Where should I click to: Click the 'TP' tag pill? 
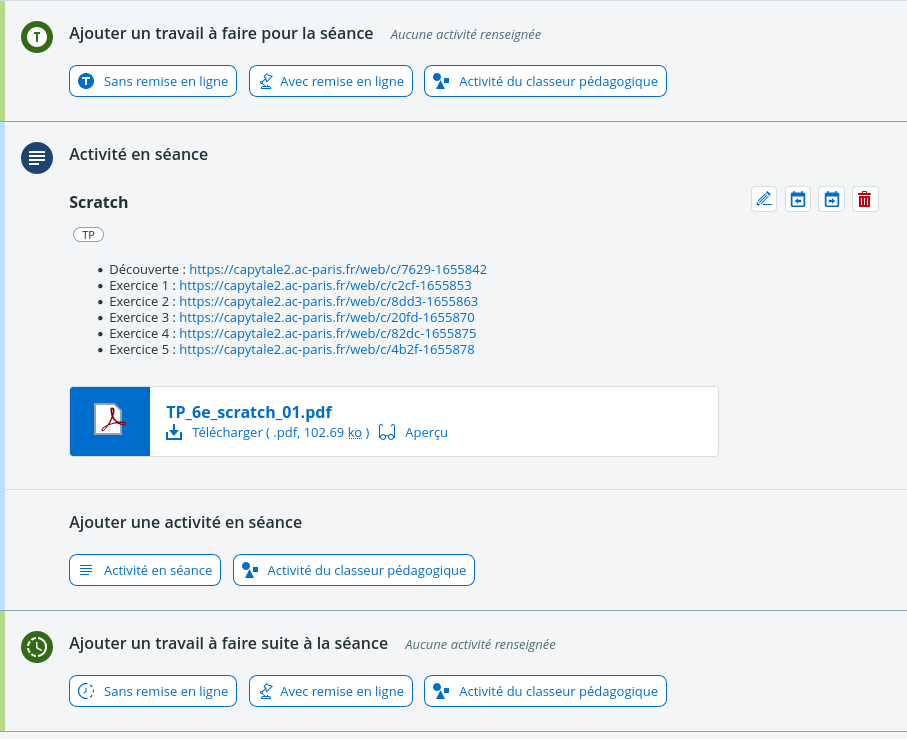[x=89, y=235]
